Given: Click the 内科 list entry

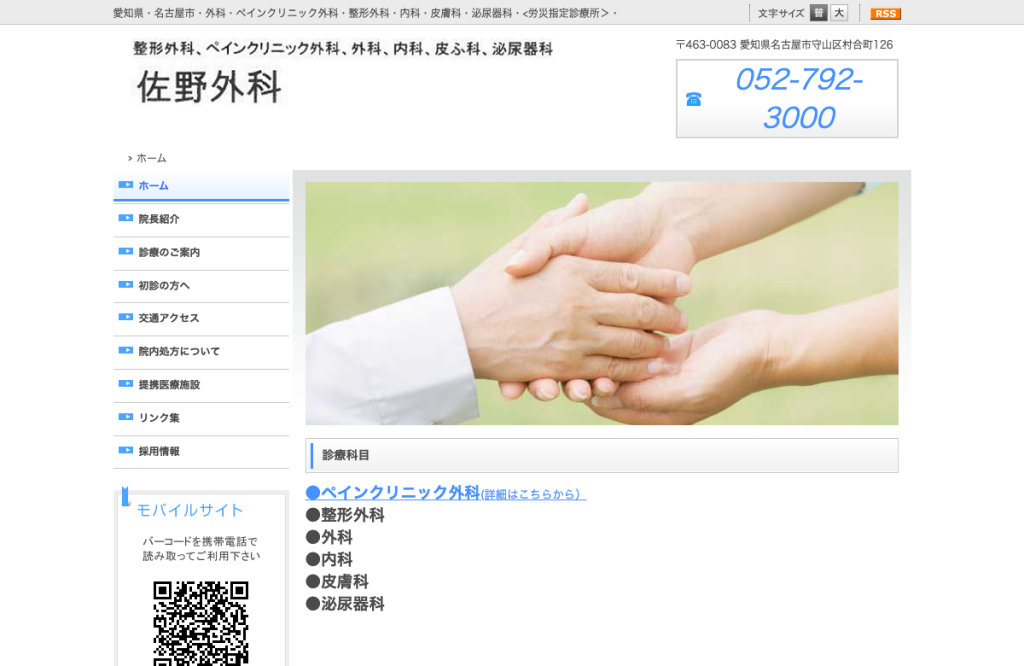Looking at the screenshot, I should [x=329, y=560].
